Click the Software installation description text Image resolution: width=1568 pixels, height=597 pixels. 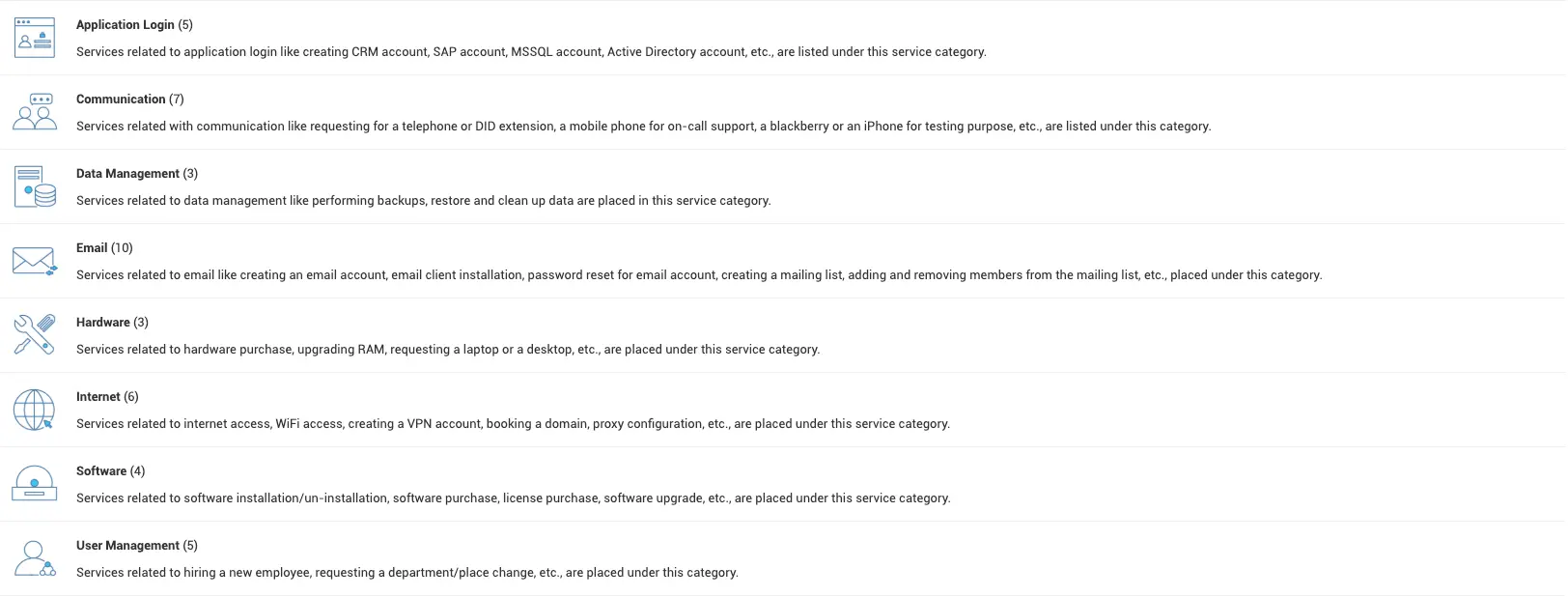point(513,498)
